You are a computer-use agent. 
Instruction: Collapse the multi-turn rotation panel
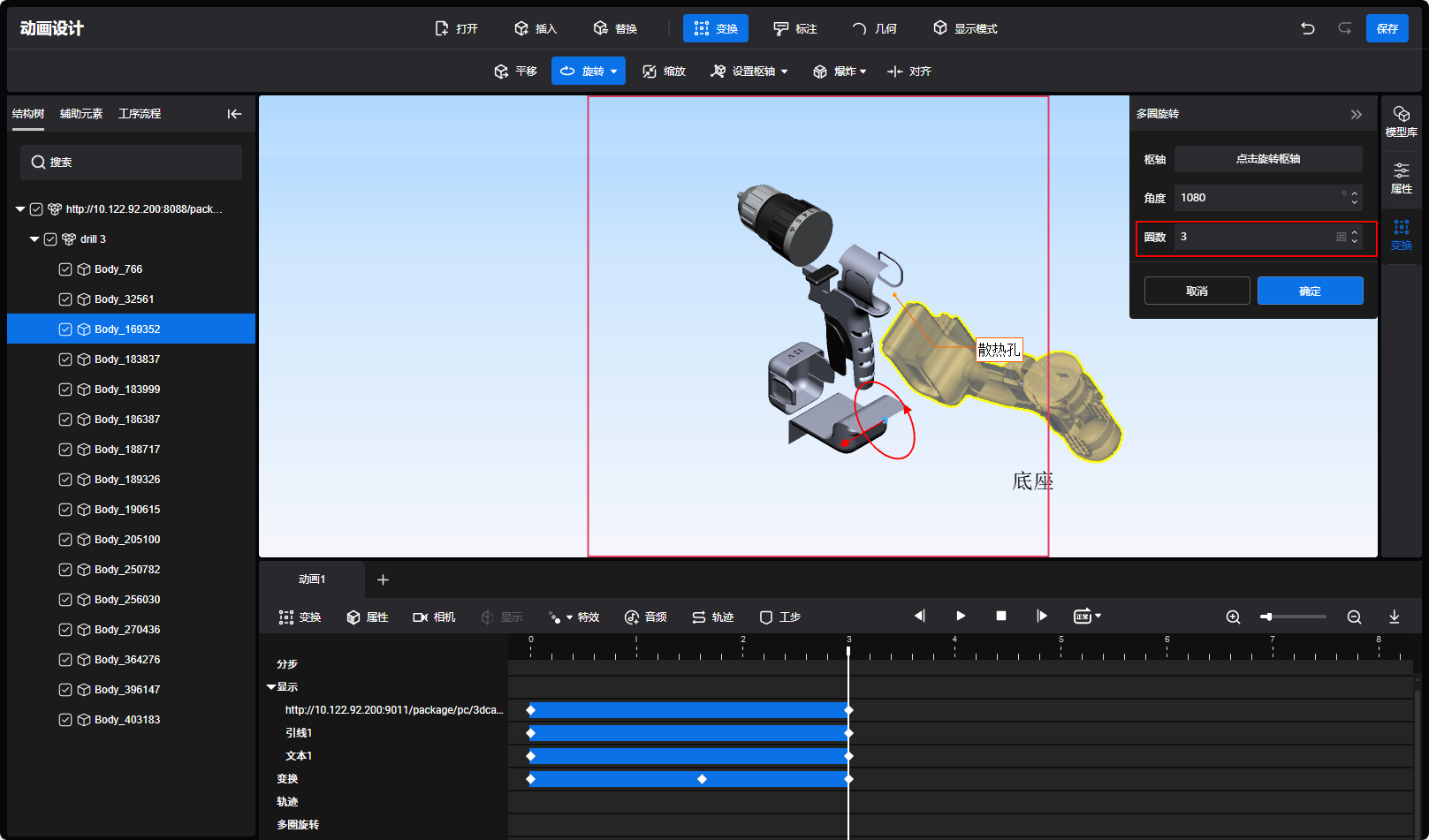1356,114
